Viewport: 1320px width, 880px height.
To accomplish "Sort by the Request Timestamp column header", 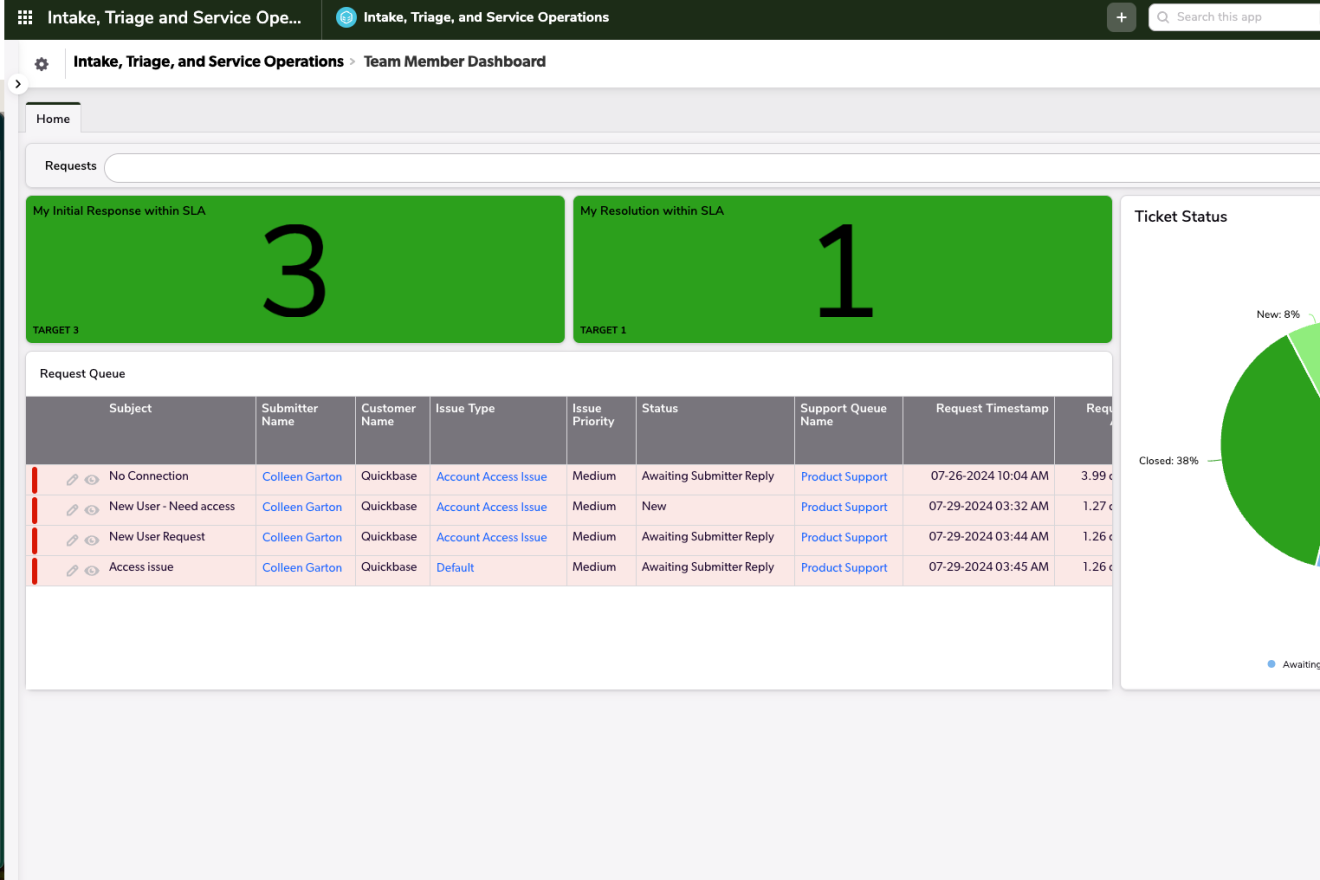I will pyautogui.click(x=991, y=408).
